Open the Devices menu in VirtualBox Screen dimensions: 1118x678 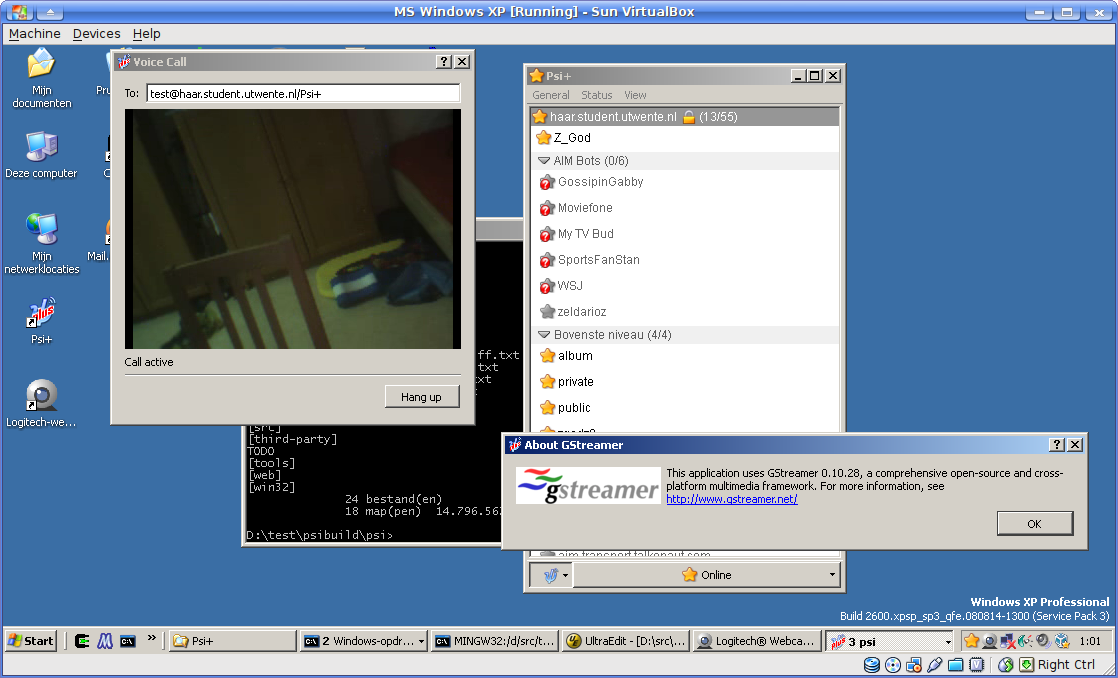96,34
